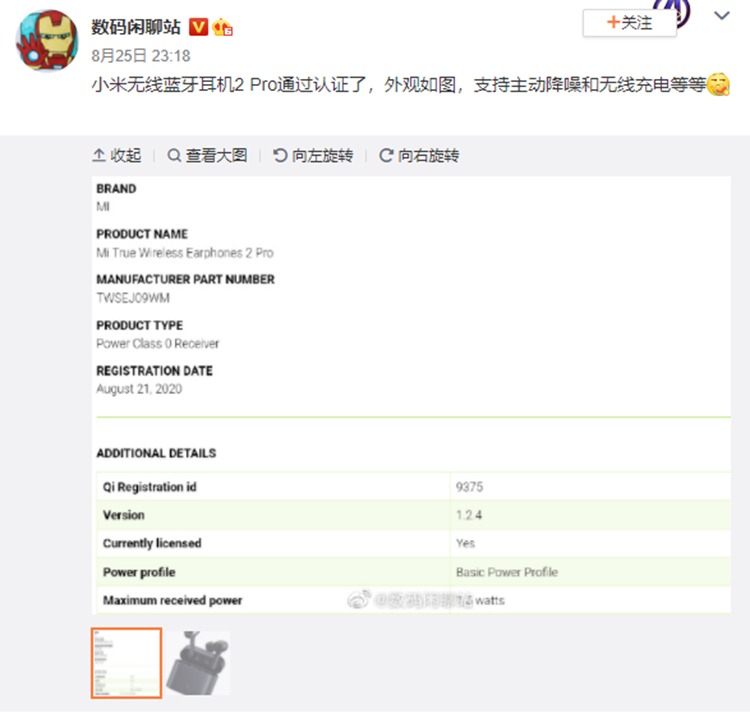Select the first certification thumbnail
Viewport: 750px width, 713px height.
[x=126, y=663]
